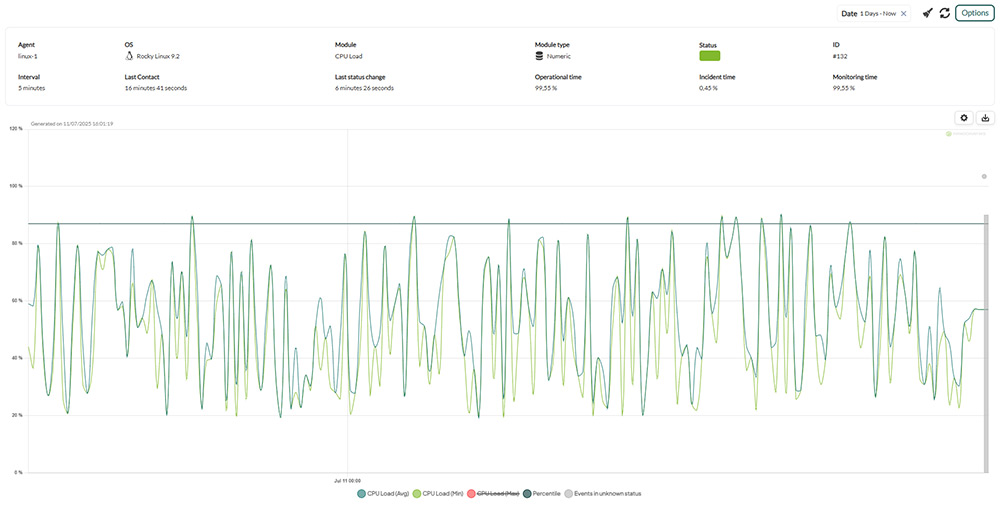
Task: Open chart settings gear icon
Action: (x=964, y=118)
